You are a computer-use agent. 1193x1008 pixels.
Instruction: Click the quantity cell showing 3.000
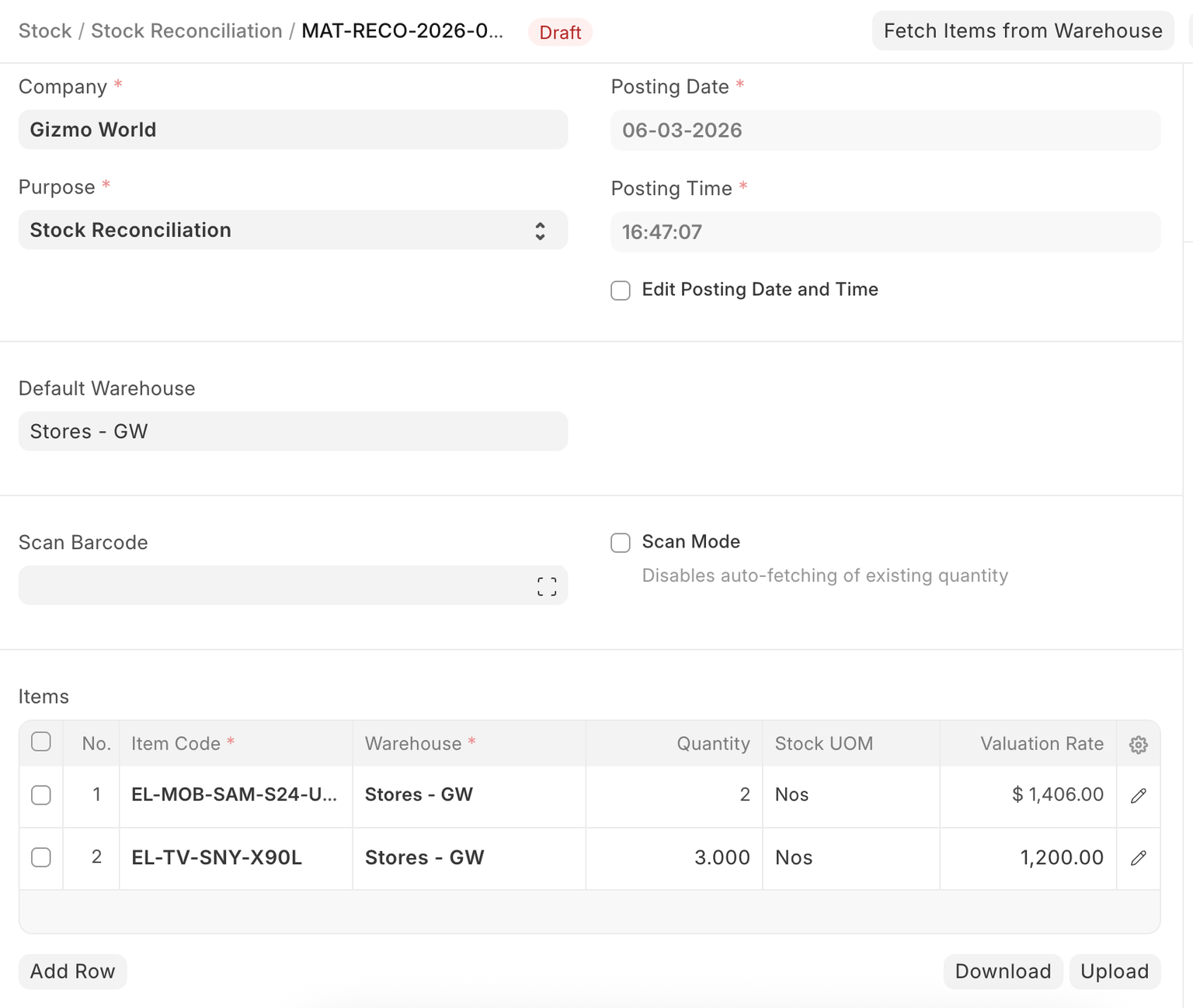[x=674, y=858]
